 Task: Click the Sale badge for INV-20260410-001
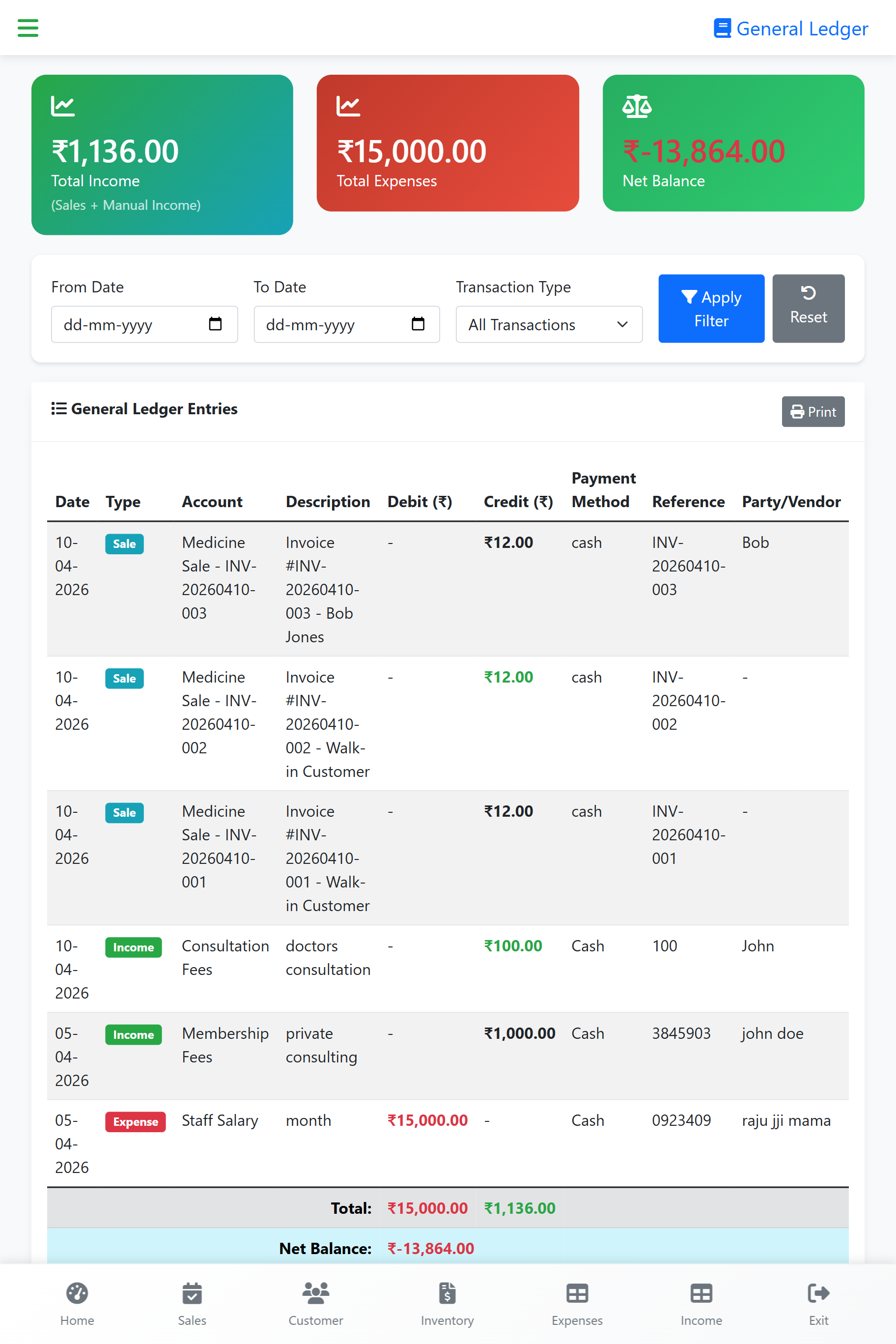tap(124, 812)
